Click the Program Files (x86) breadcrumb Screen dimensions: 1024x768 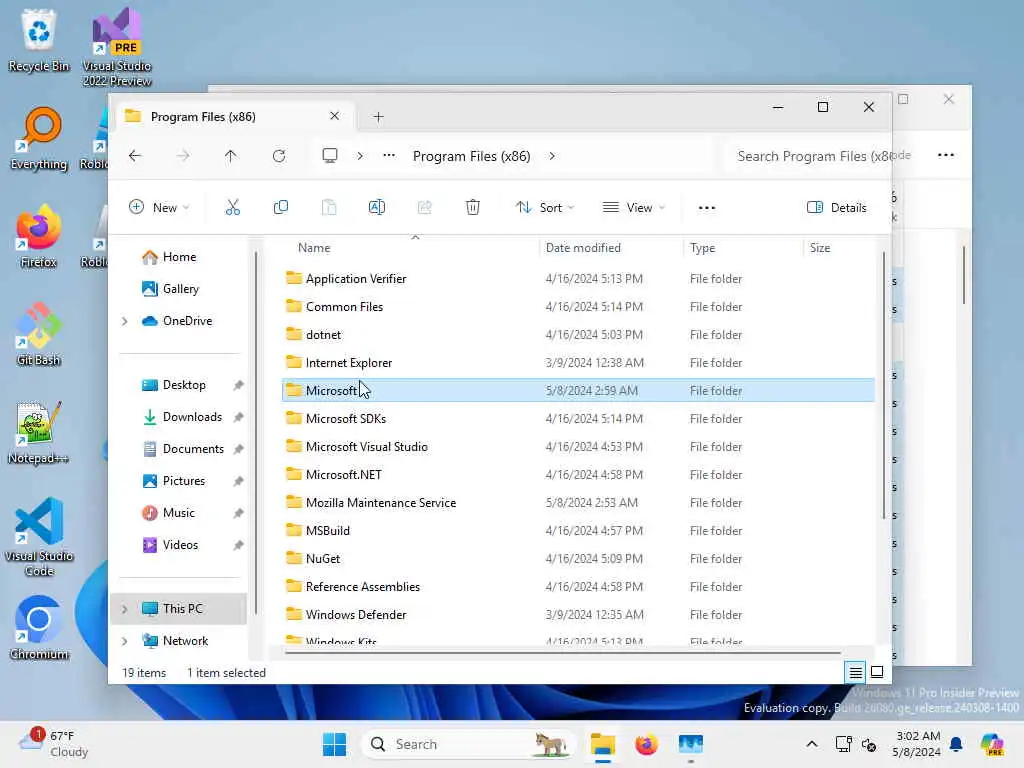click(472, 156)
